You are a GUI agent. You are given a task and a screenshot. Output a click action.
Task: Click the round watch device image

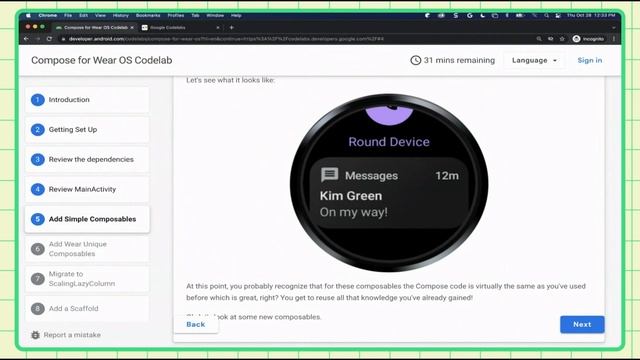click(389, 182)
